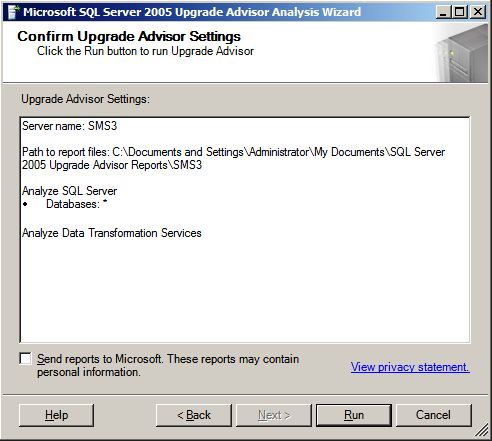The height and width of the screenshot is (441, 492).
Task: Click the resize grip in window corner
Action: pyautogui.click(x=481, y=431)
